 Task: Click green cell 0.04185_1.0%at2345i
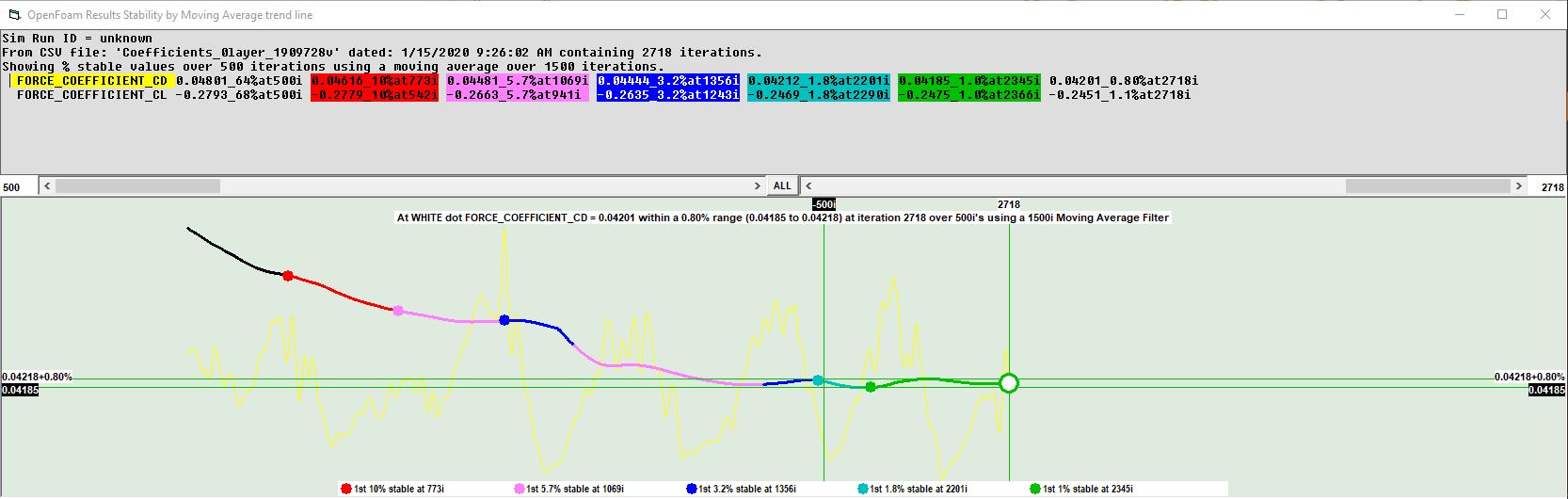(x=969, y=81)
